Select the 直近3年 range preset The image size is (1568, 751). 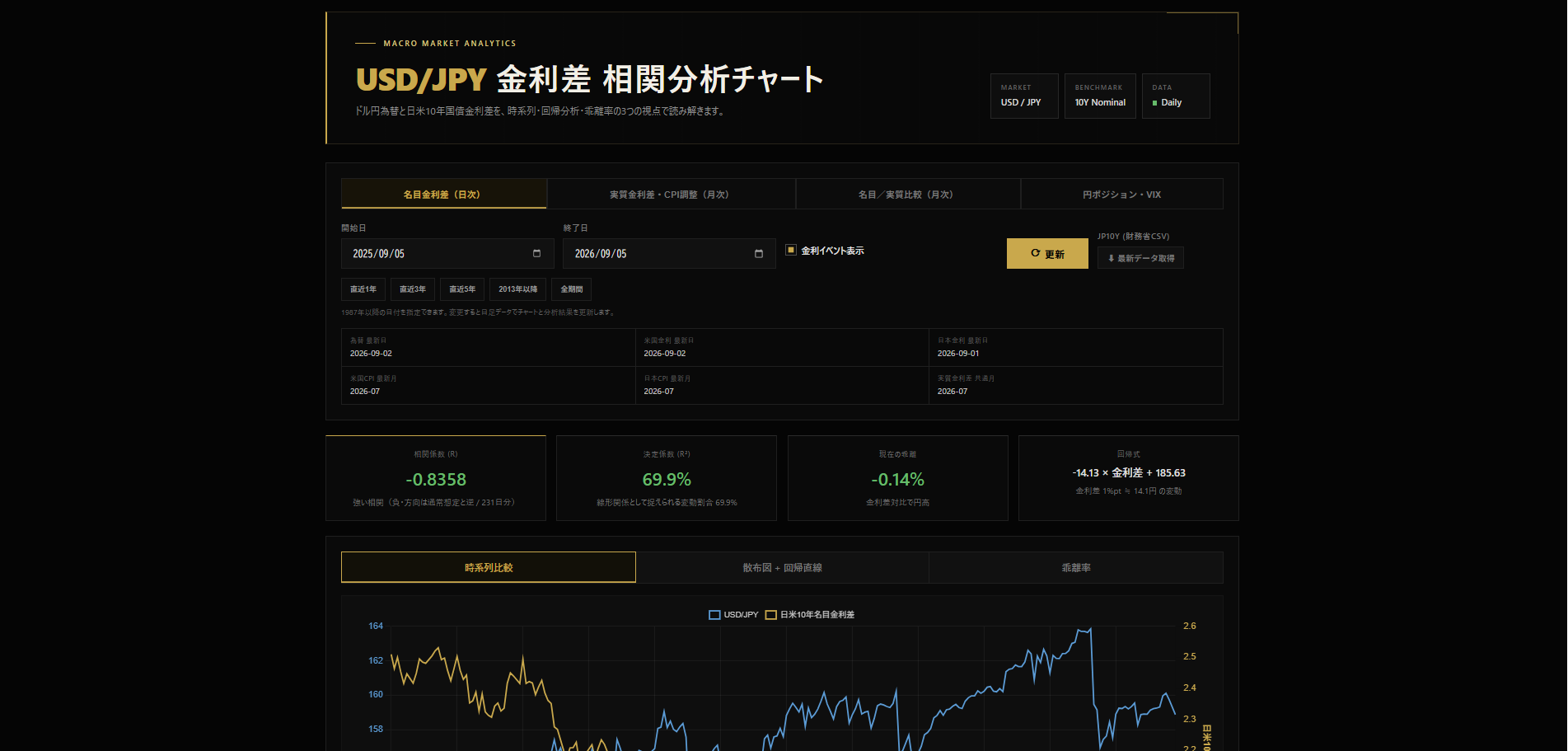(413, 289)
